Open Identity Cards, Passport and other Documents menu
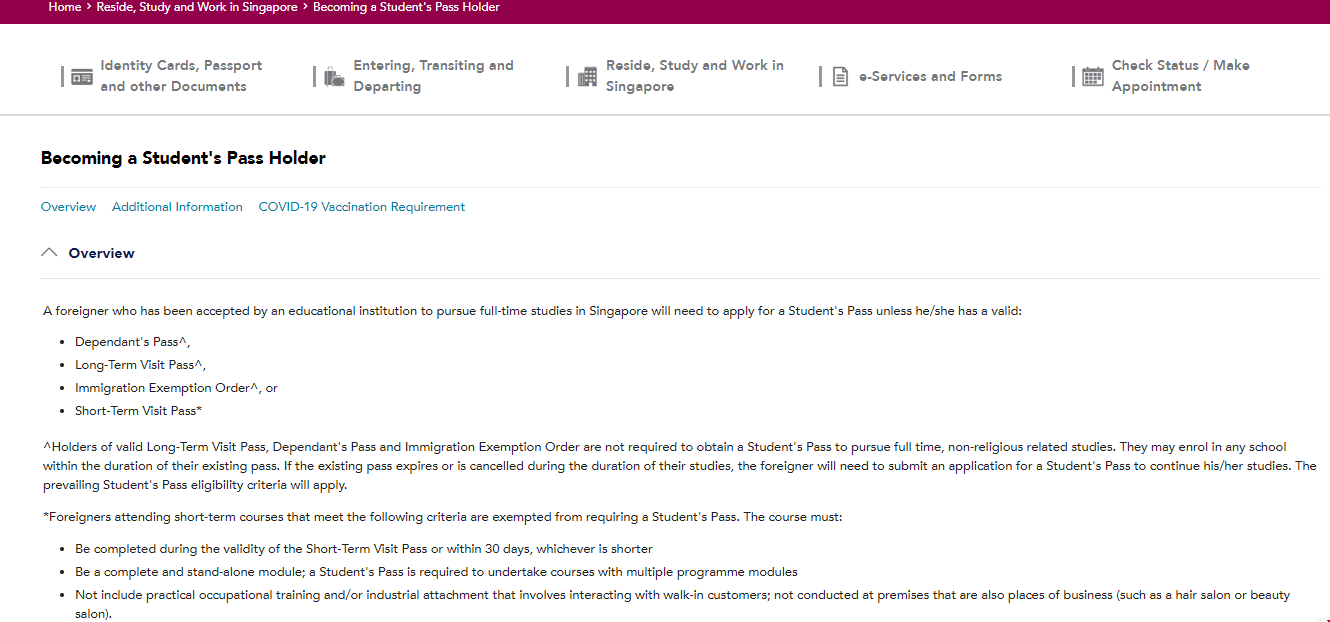The height and width of the screenshot is (622, 1330). pyautogui.click(x=181, y=76)
